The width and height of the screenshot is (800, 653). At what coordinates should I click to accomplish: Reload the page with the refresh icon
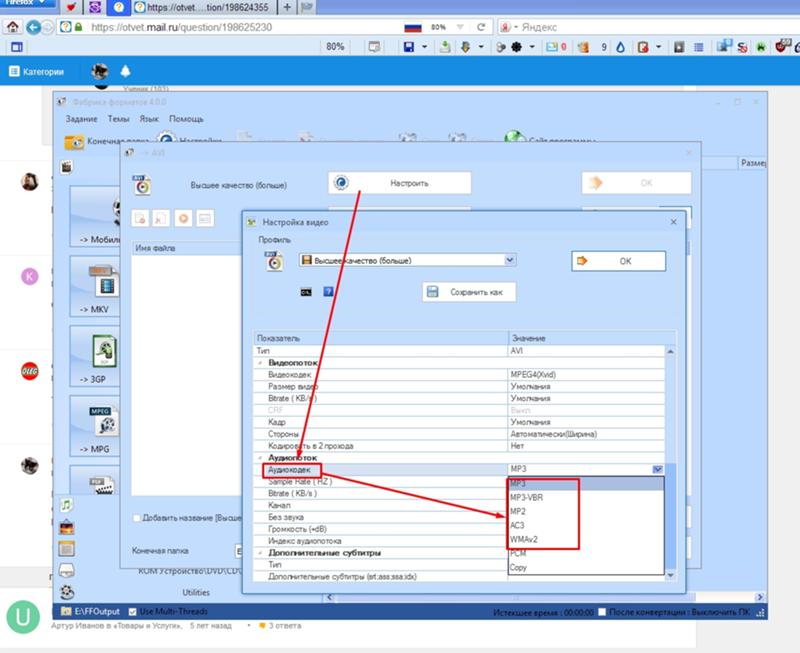[481, 27]
